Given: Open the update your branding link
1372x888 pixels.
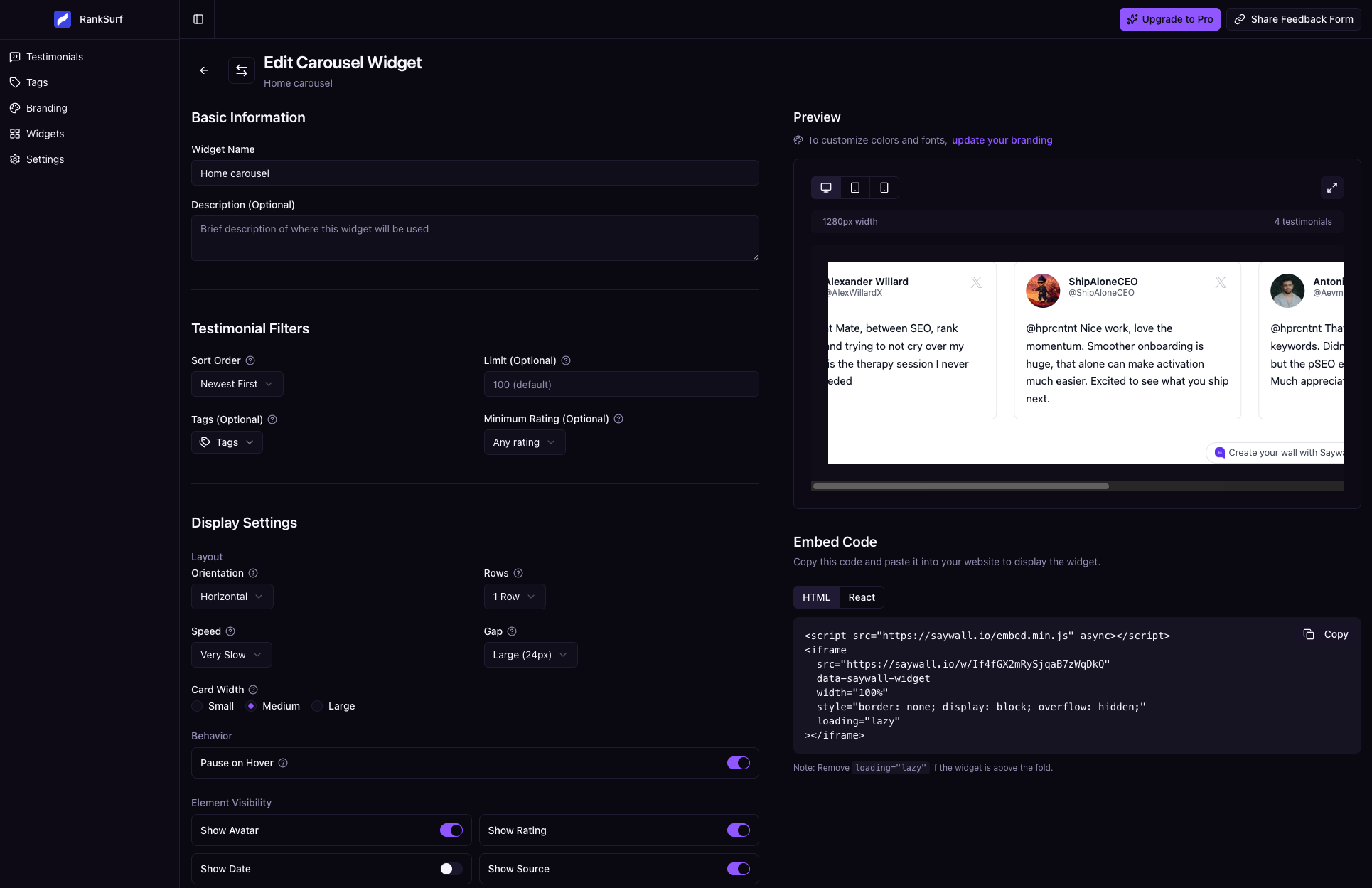Looking at the screenshot, I should click(1002, 140).
